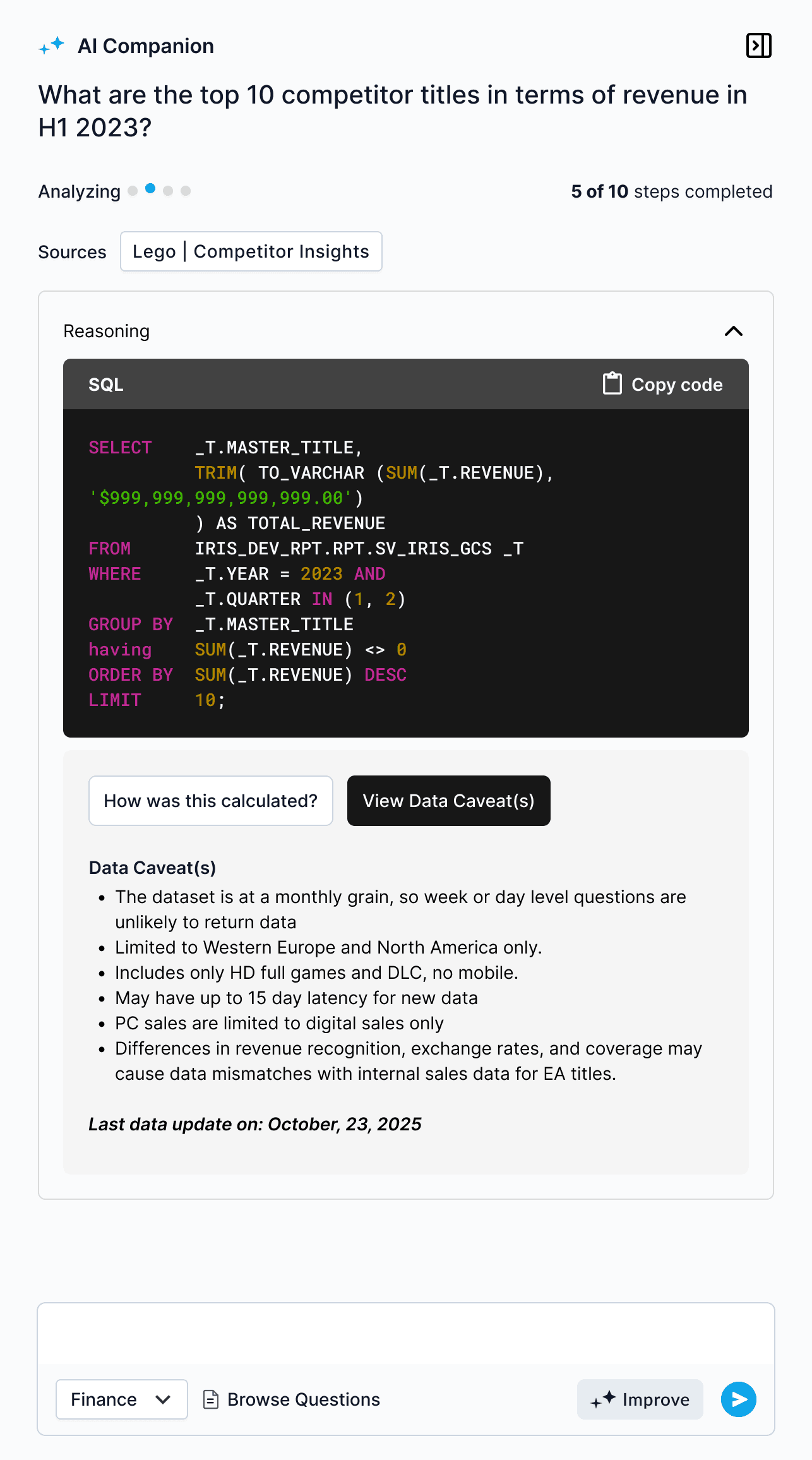Image resolution: width=812 pixels, height=1460 pixels.
Task: Click the WHERE _T.YEAR = 2023 line
Action: click(237, 573)
